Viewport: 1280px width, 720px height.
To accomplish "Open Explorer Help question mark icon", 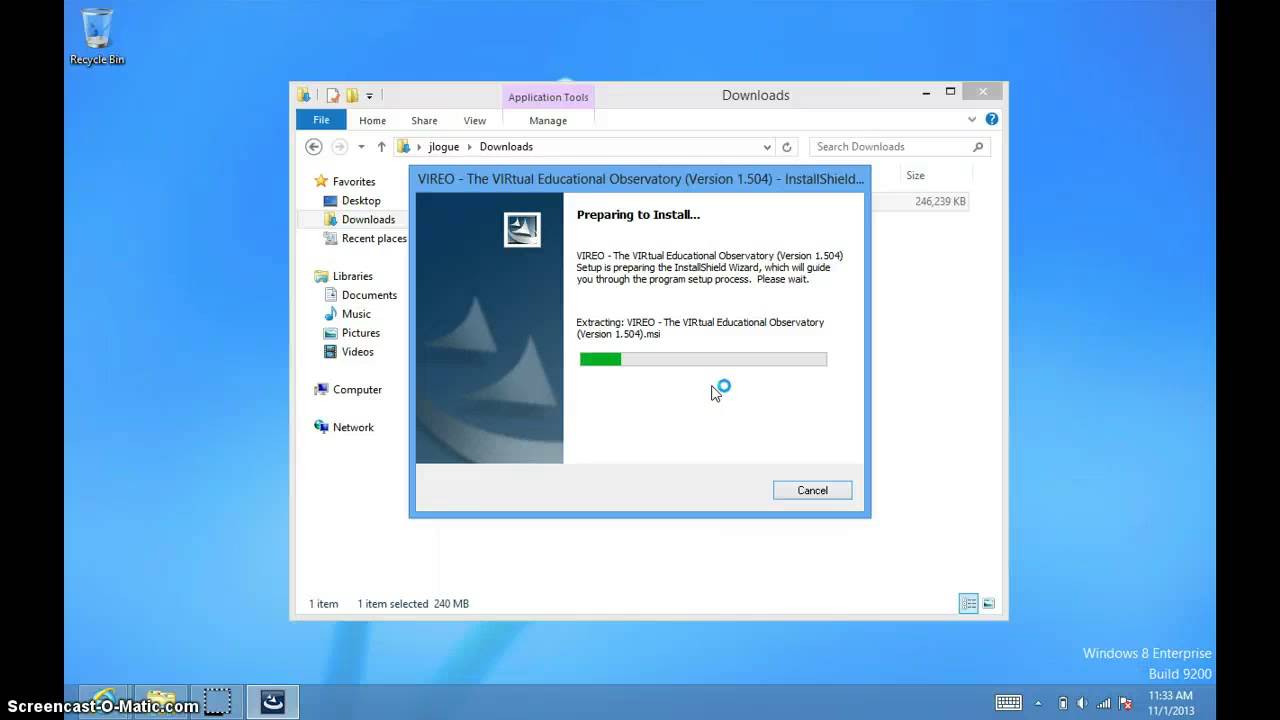I will (992, 119).
